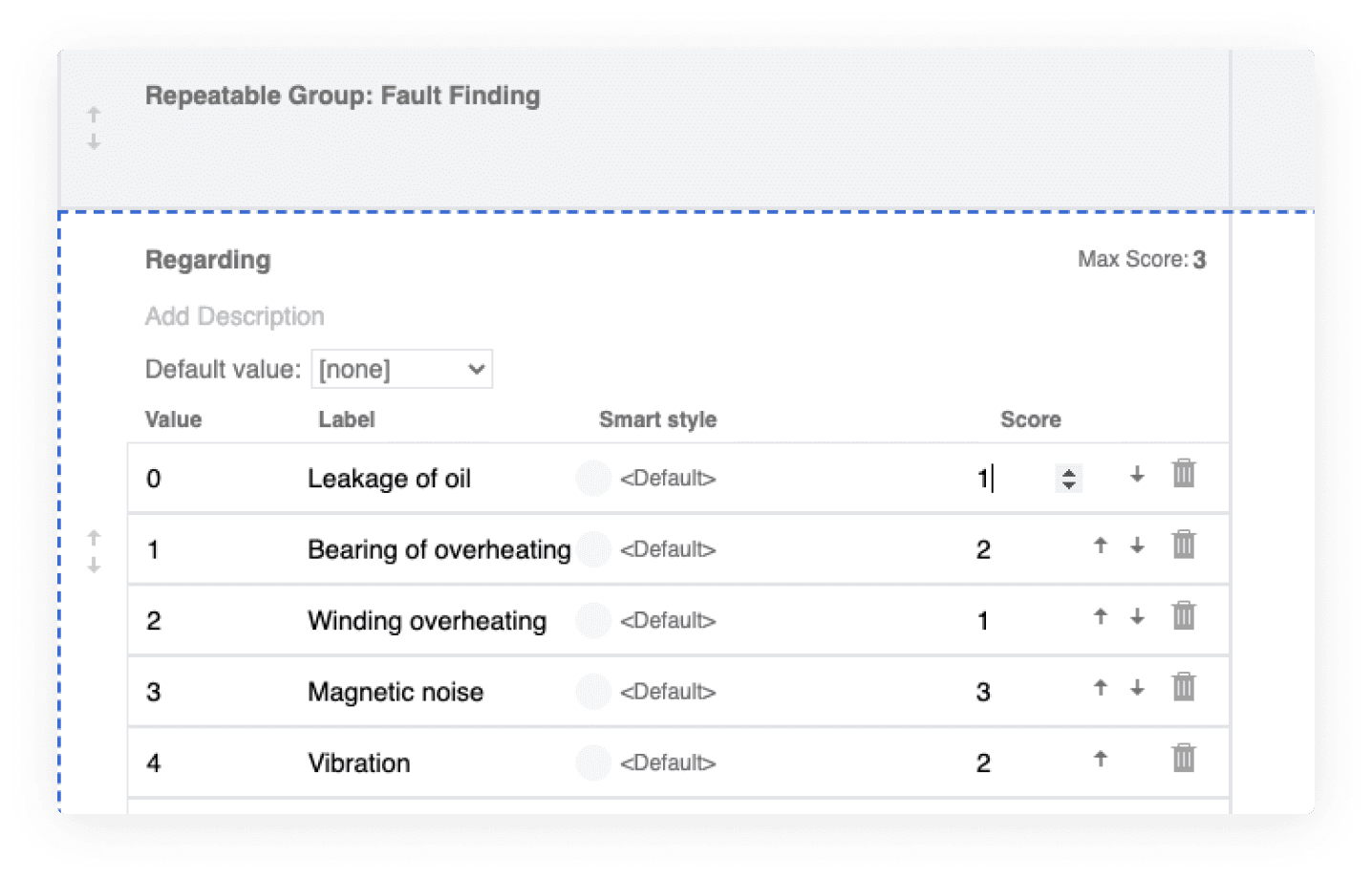Click reorder arrows of Fault Finding group
Screen dimensions: 1372x879
coord(94,128)
